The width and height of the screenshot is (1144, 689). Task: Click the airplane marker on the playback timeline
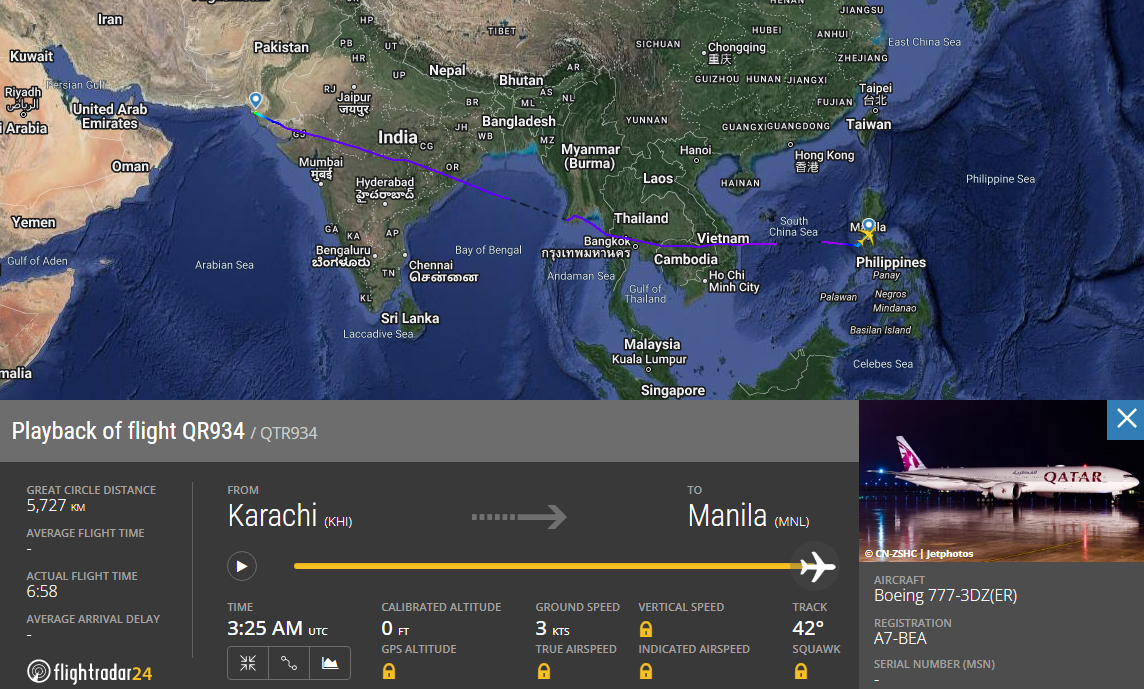click(816, 566)
